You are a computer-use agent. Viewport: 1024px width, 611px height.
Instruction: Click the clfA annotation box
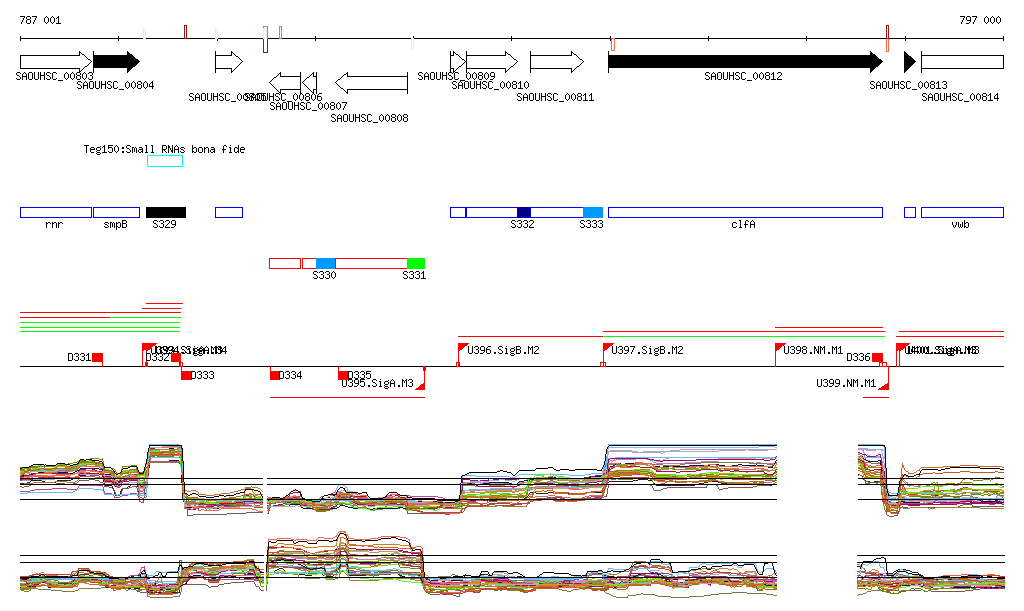click(x=745, y=212)
